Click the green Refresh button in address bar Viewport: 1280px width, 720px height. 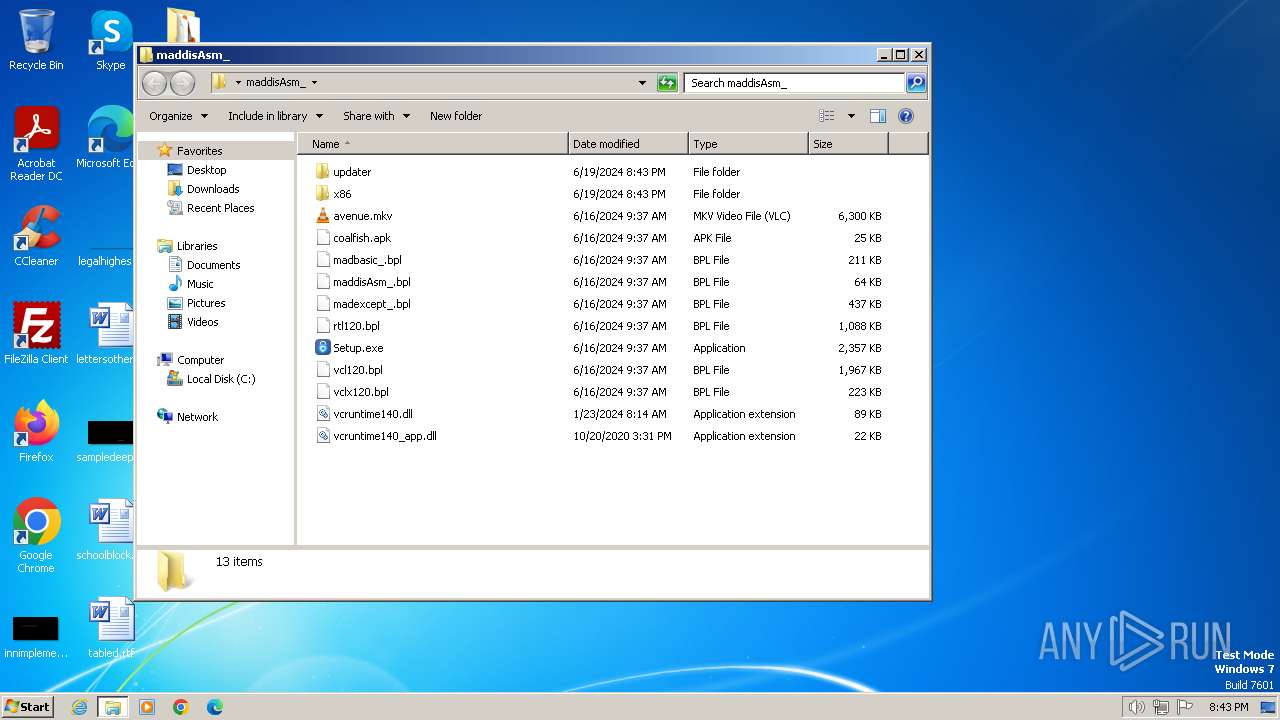click(x=667, y=83)
